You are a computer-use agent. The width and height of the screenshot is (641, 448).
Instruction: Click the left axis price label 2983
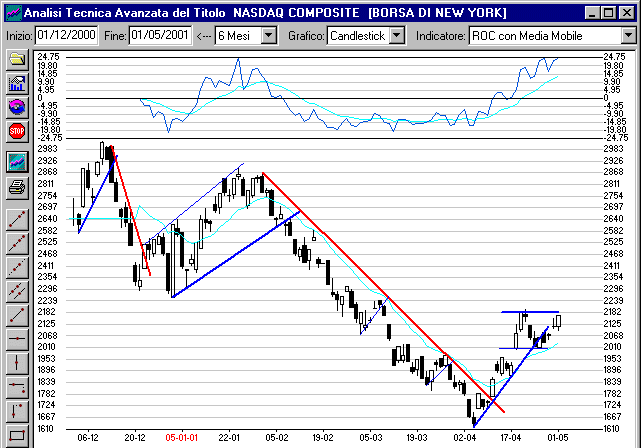tap(47, 149)
